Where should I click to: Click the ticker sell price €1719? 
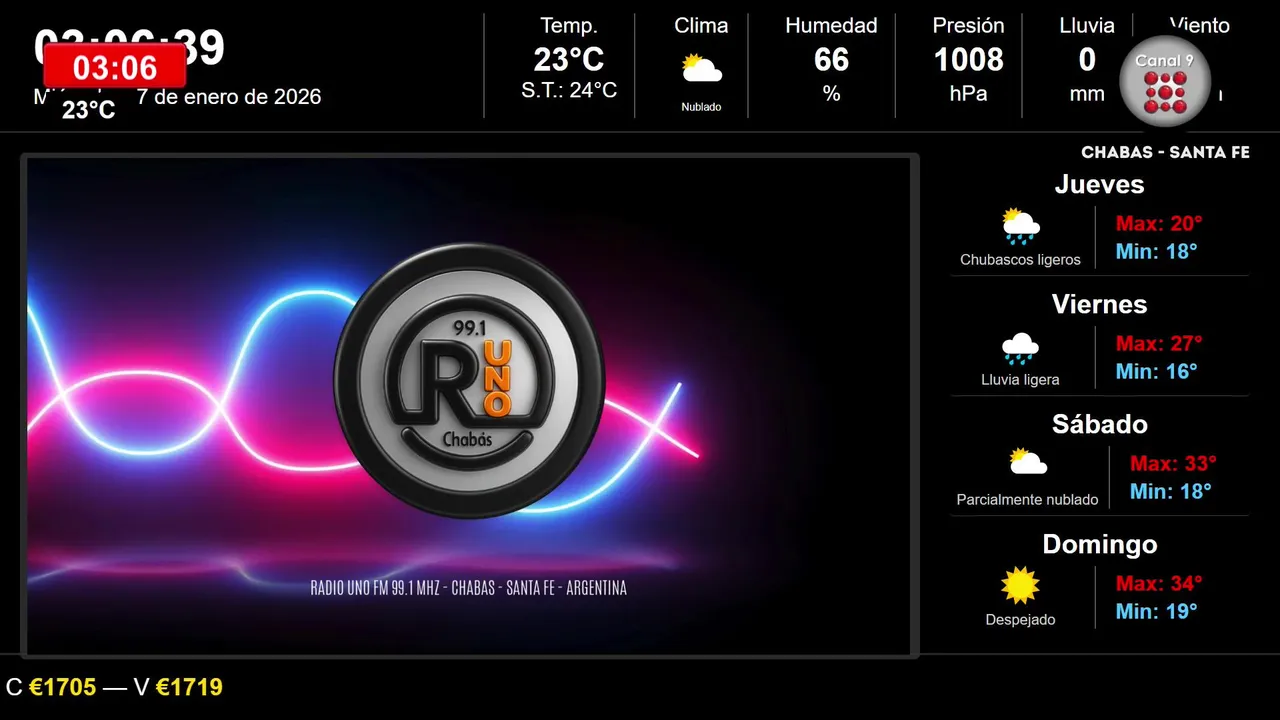pos(189,687)
